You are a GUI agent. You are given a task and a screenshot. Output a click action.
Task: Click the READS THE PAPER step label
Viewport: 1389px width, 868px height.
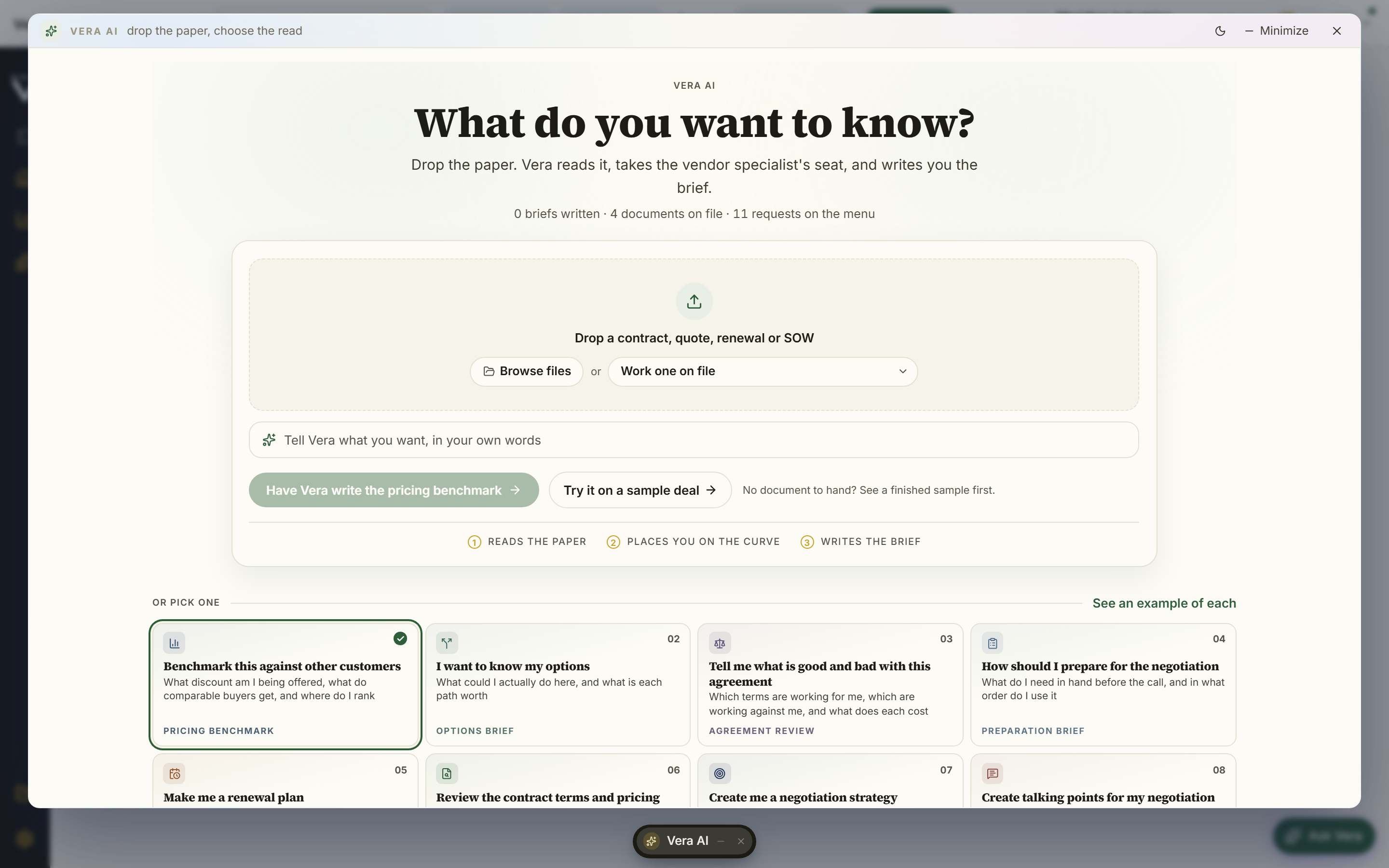(537, 542)
